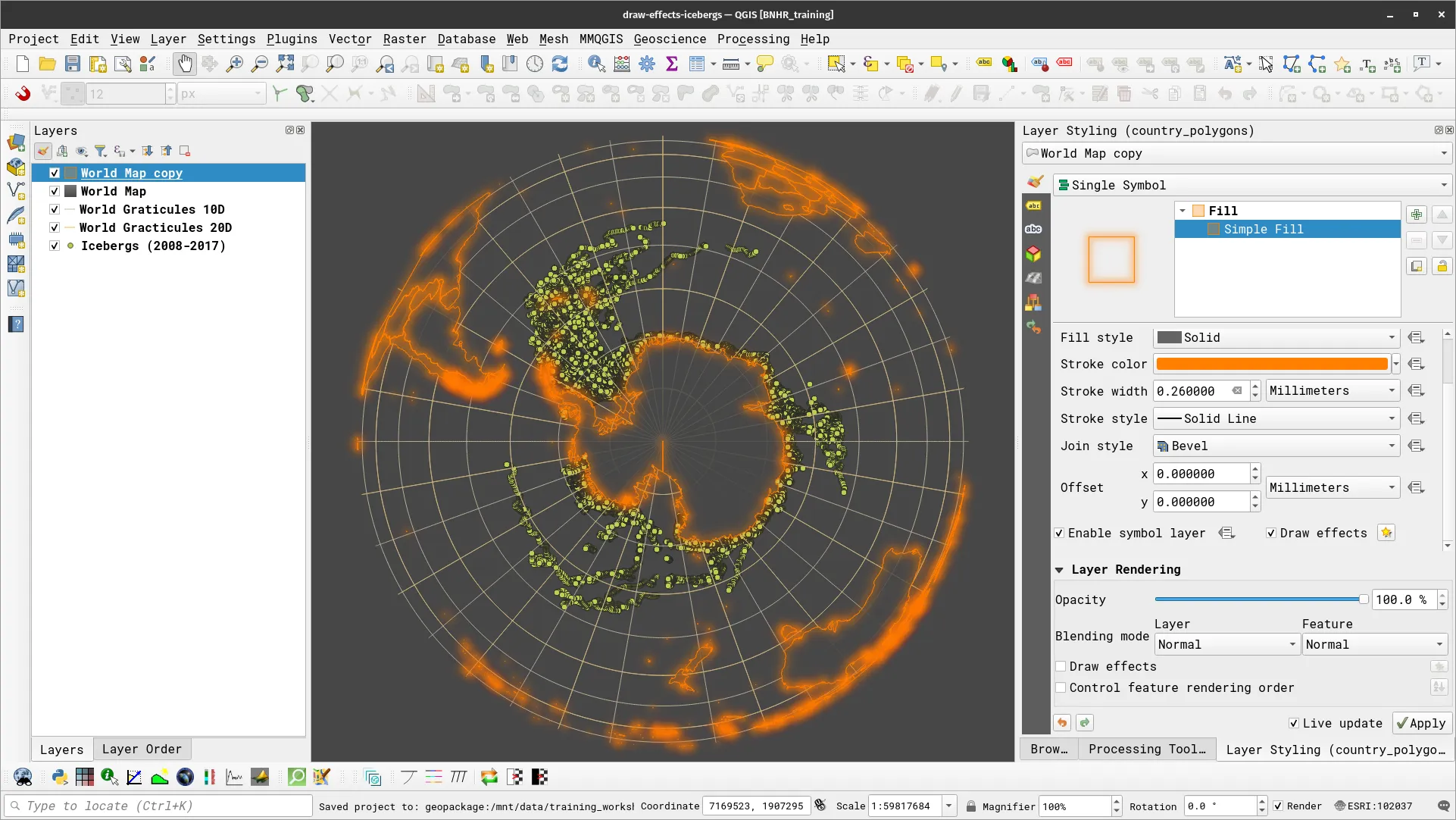Open the attribute table

click(697, 64)
